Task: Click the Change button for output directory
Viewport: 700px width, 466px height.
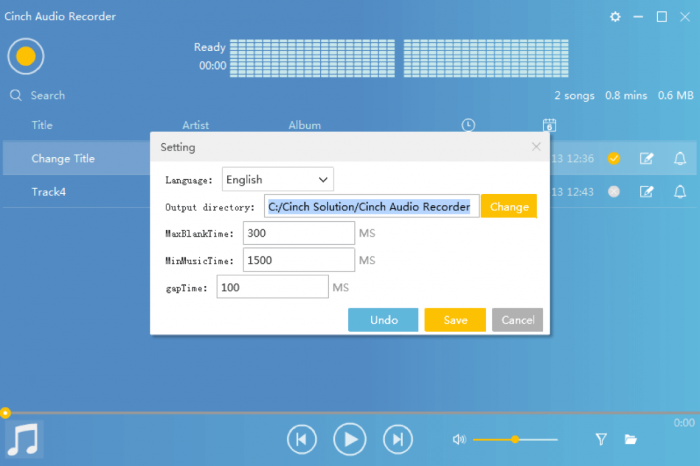Action: tap(509, 207)
